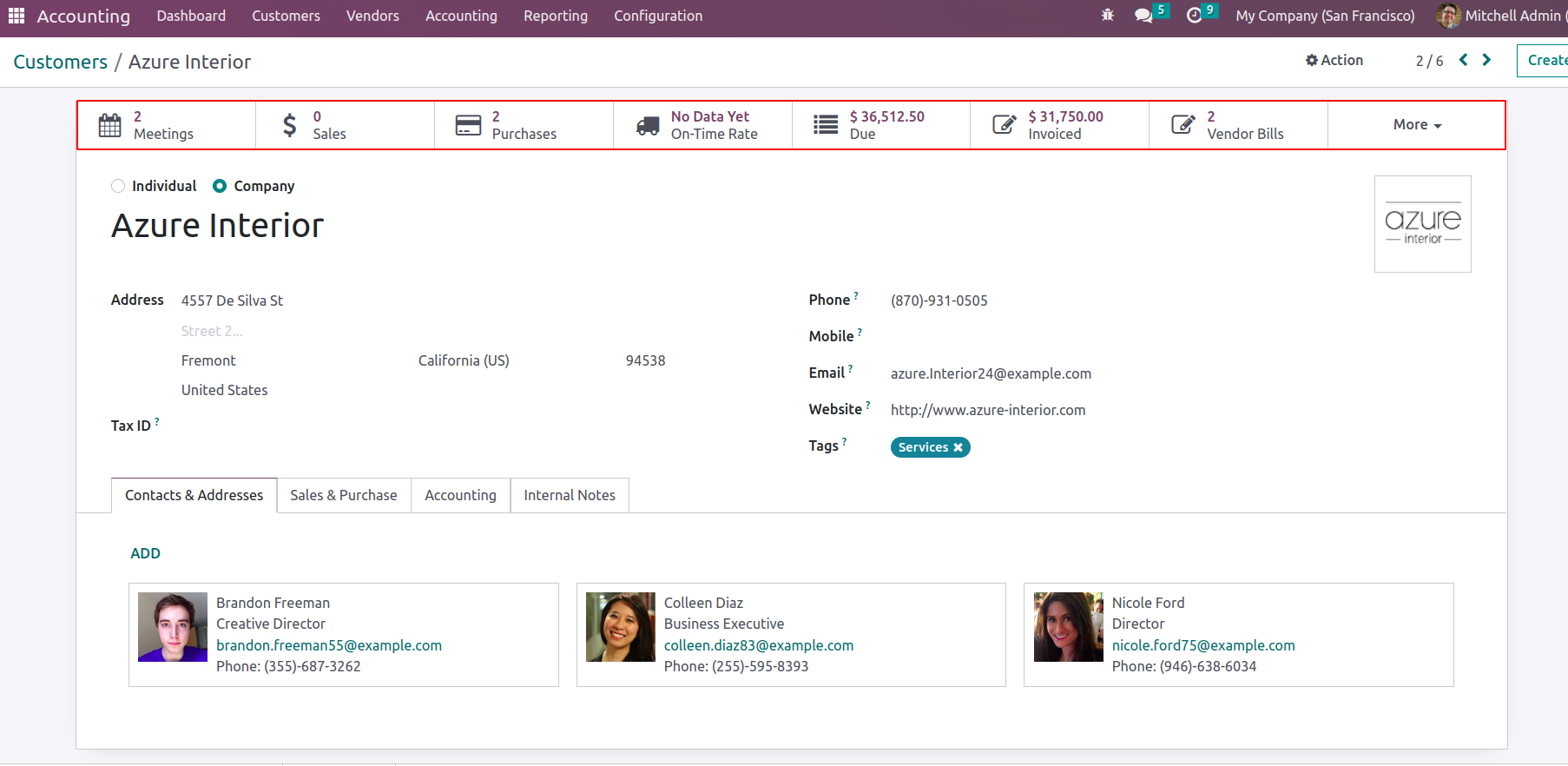This screenshot has width=1568, height=766.
Task: Open the Action gear menu
Action: point(1334,60)
